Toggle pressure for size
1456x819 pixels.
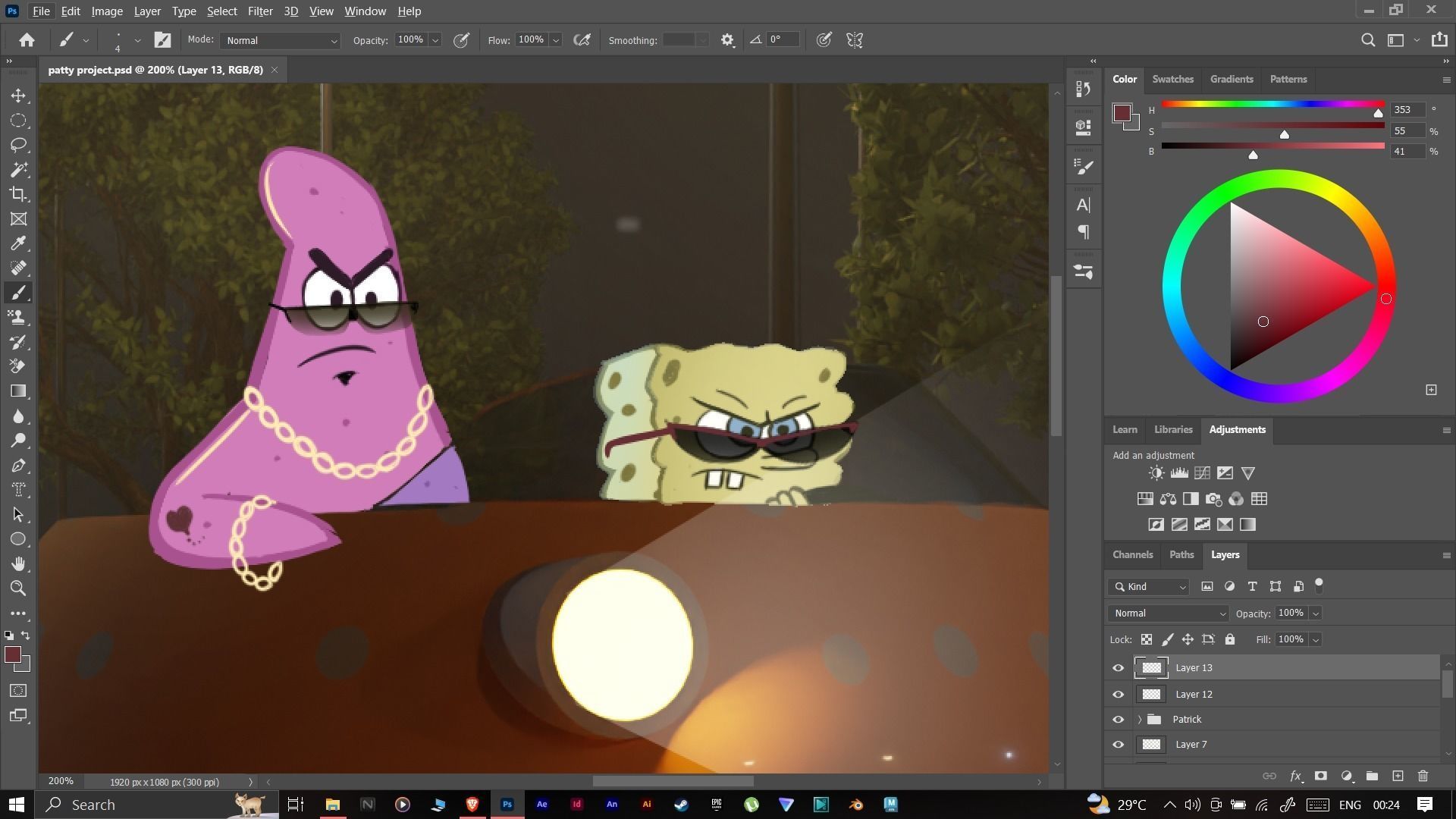coord(824,40)
